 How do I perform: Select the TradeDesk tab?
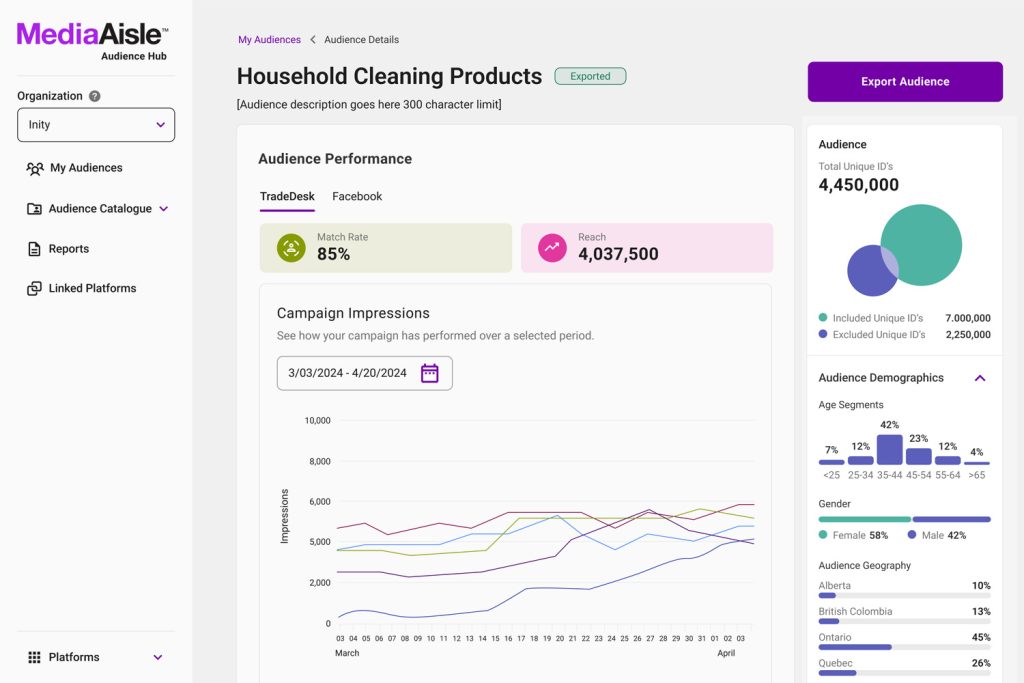287,197
